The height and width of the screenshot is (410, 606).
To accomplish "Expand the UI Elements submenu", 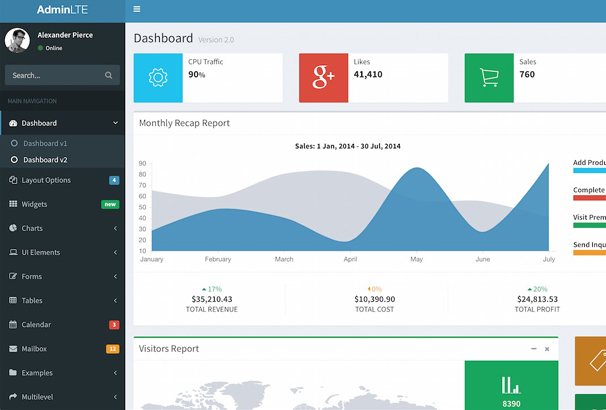I will (115, 252).
